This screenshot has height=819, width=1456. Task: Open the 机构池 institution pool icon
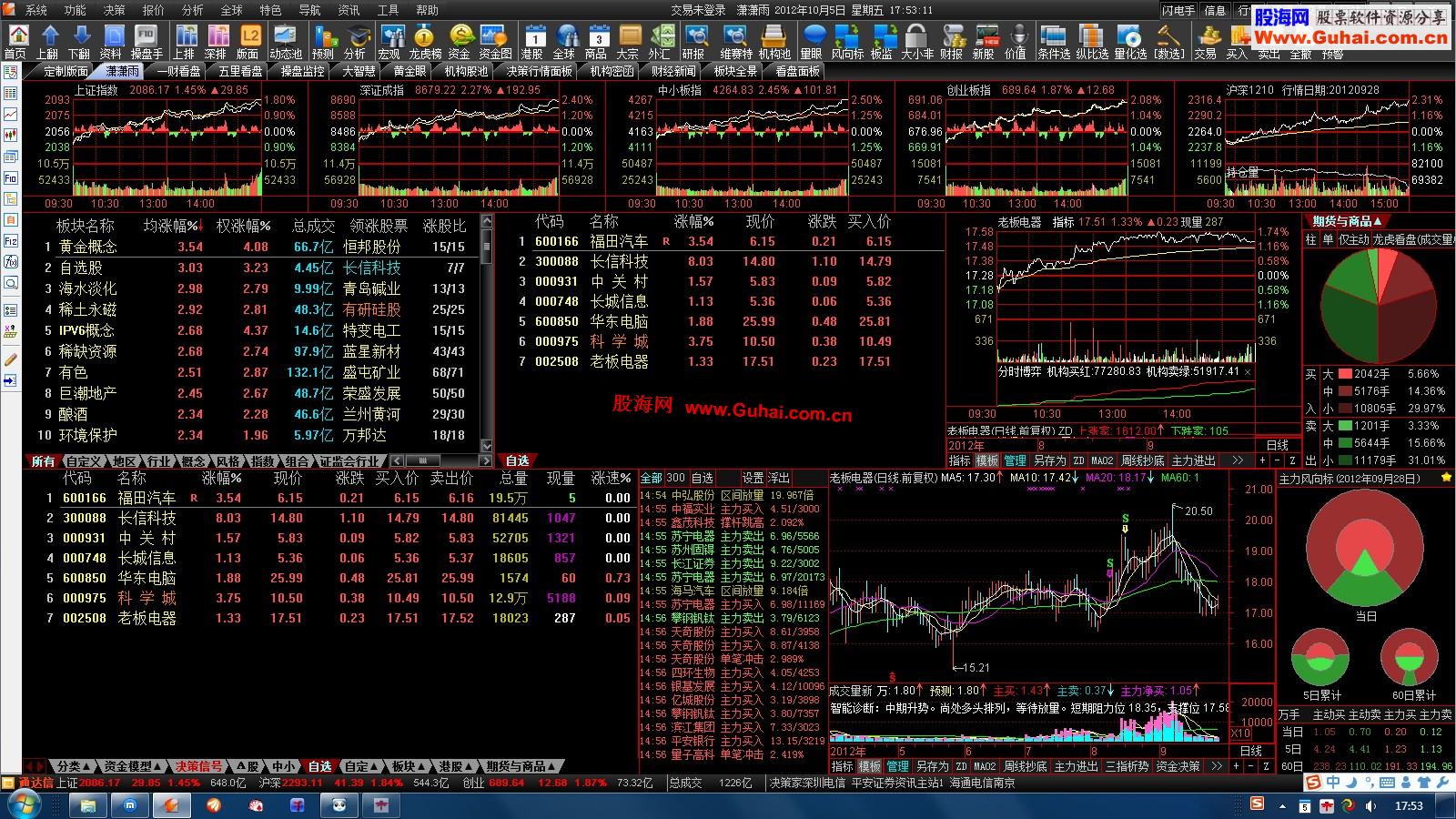coord(774,42)
